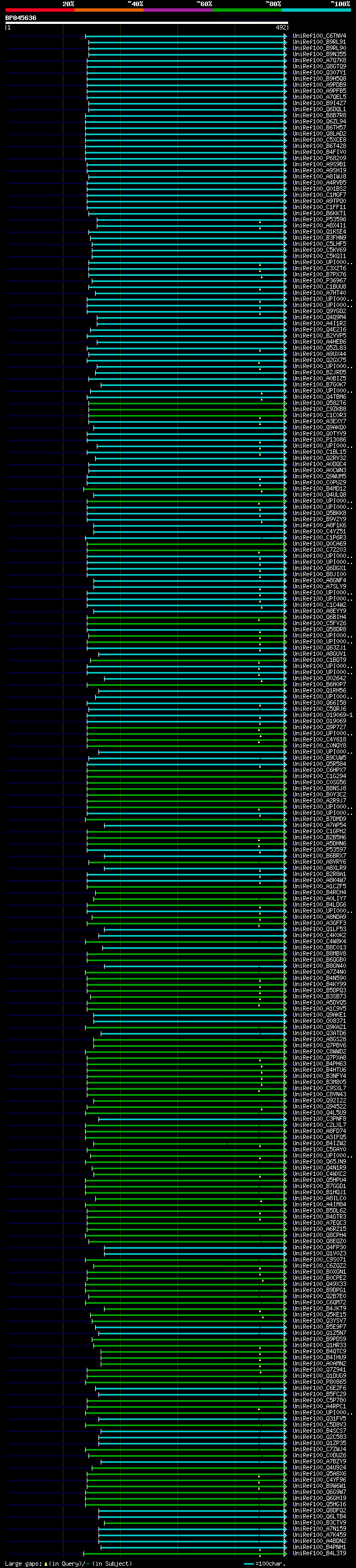Select hit label UniRef100_A7AP54
Screen dimensions: 356x1568
(319, 825)
